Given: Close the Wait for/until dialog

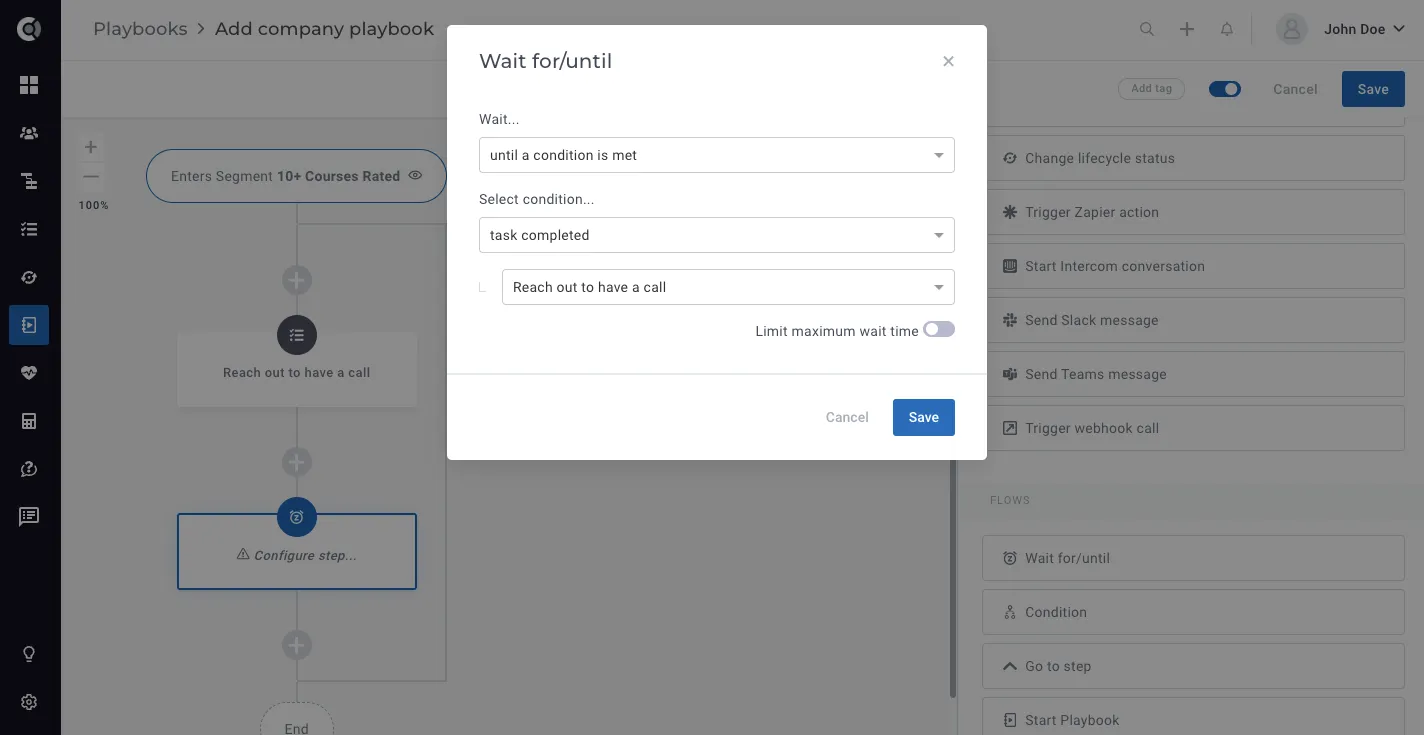Looking at the screenshot, I should 948,61.
